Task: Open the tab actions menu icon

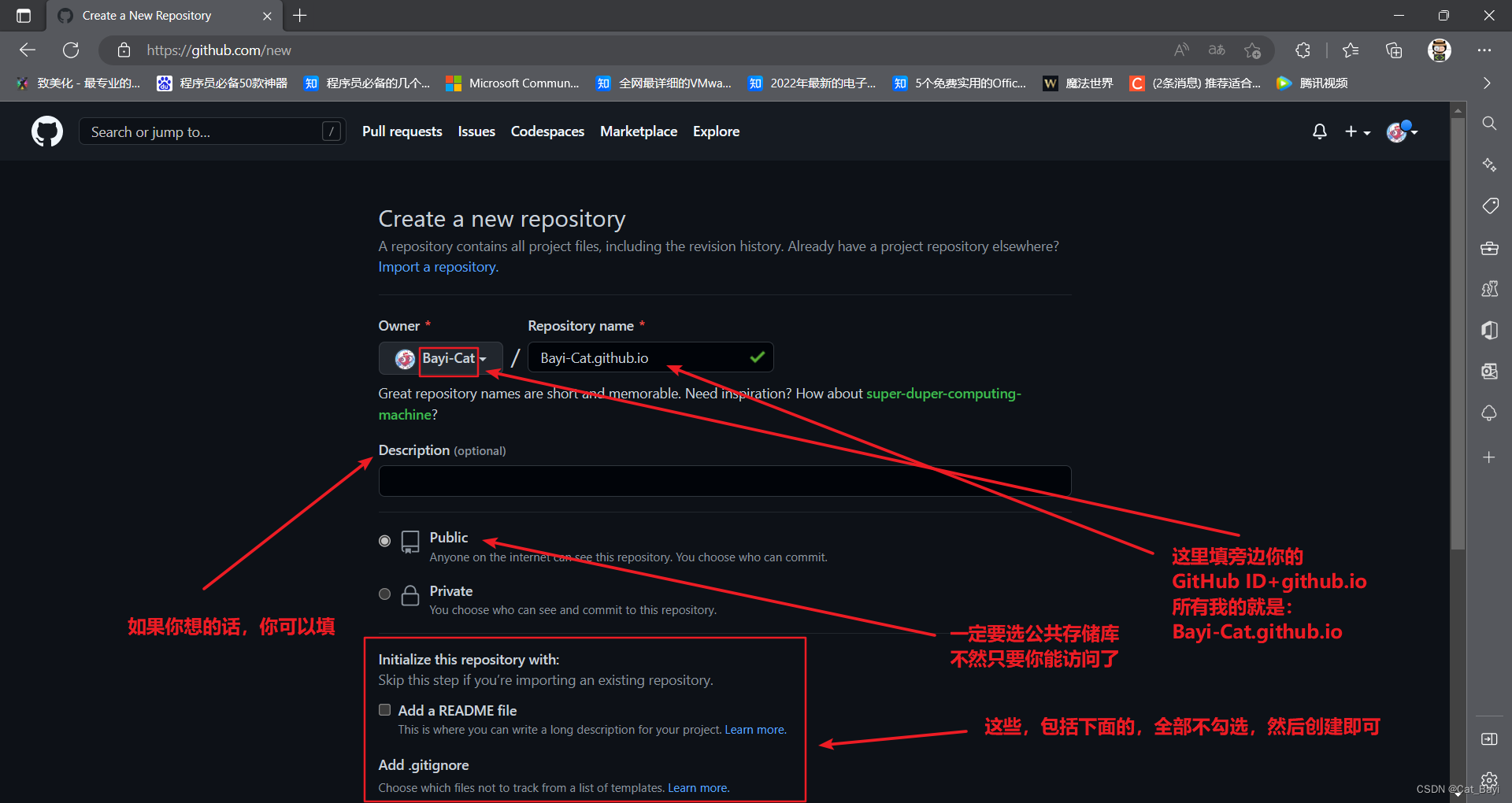Action: coord(24,16)
